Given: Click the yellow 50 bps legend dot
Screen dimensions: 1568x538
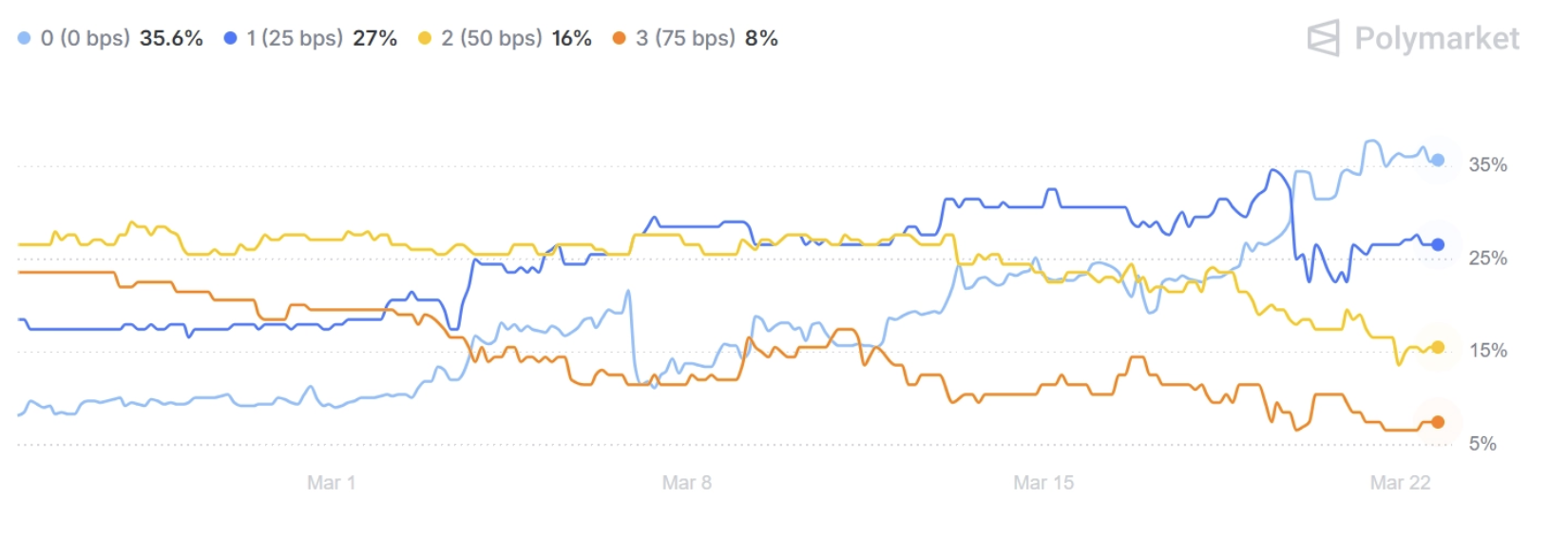Looking at the screenshot, I should (425, 38).
